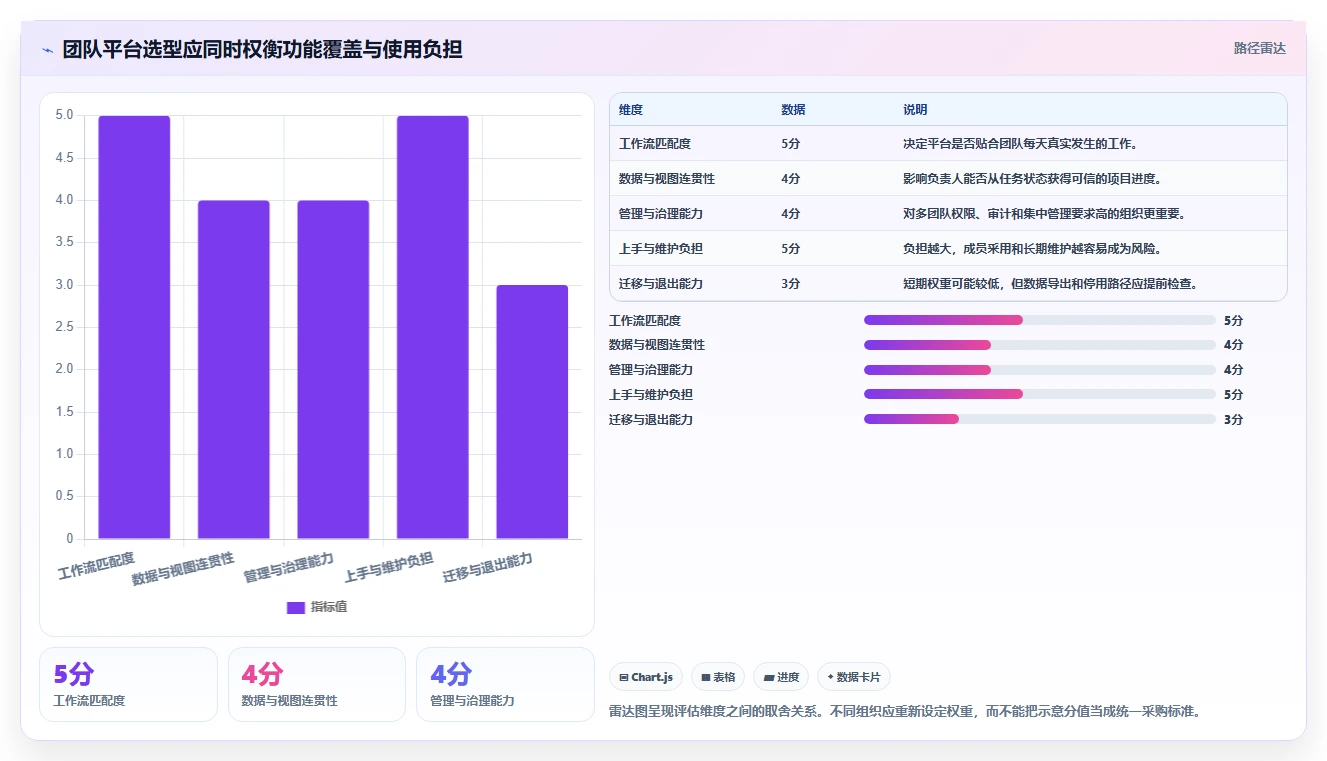Open the 4分 数据与视图连贯性 data card
Image resolution: width=1327 pixels, height=761 pixels.
click(x=317, y=684)
